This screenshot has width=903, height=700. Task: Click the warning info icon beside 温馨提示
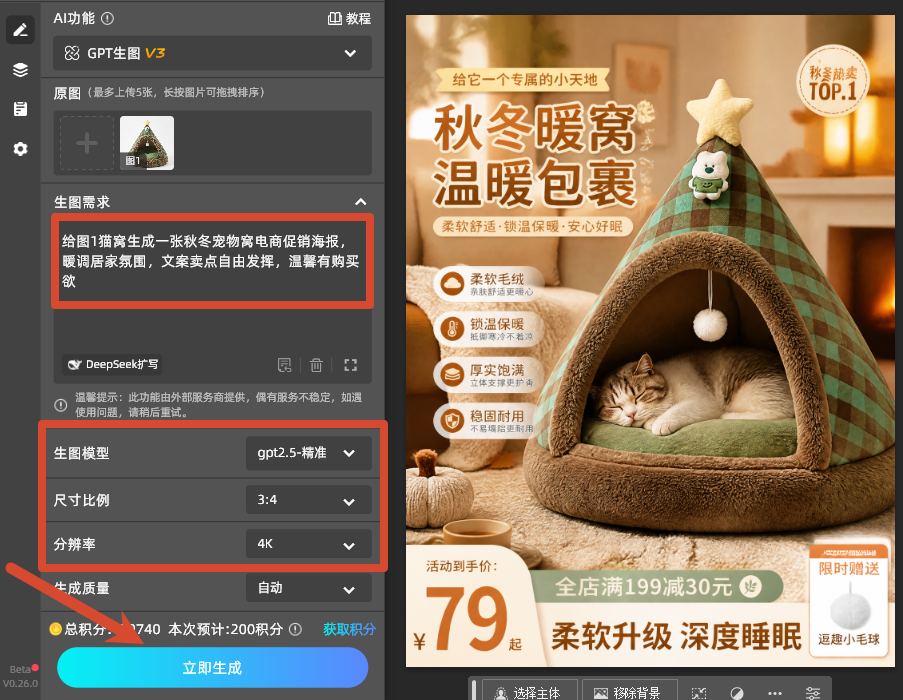tap(60, 405)
